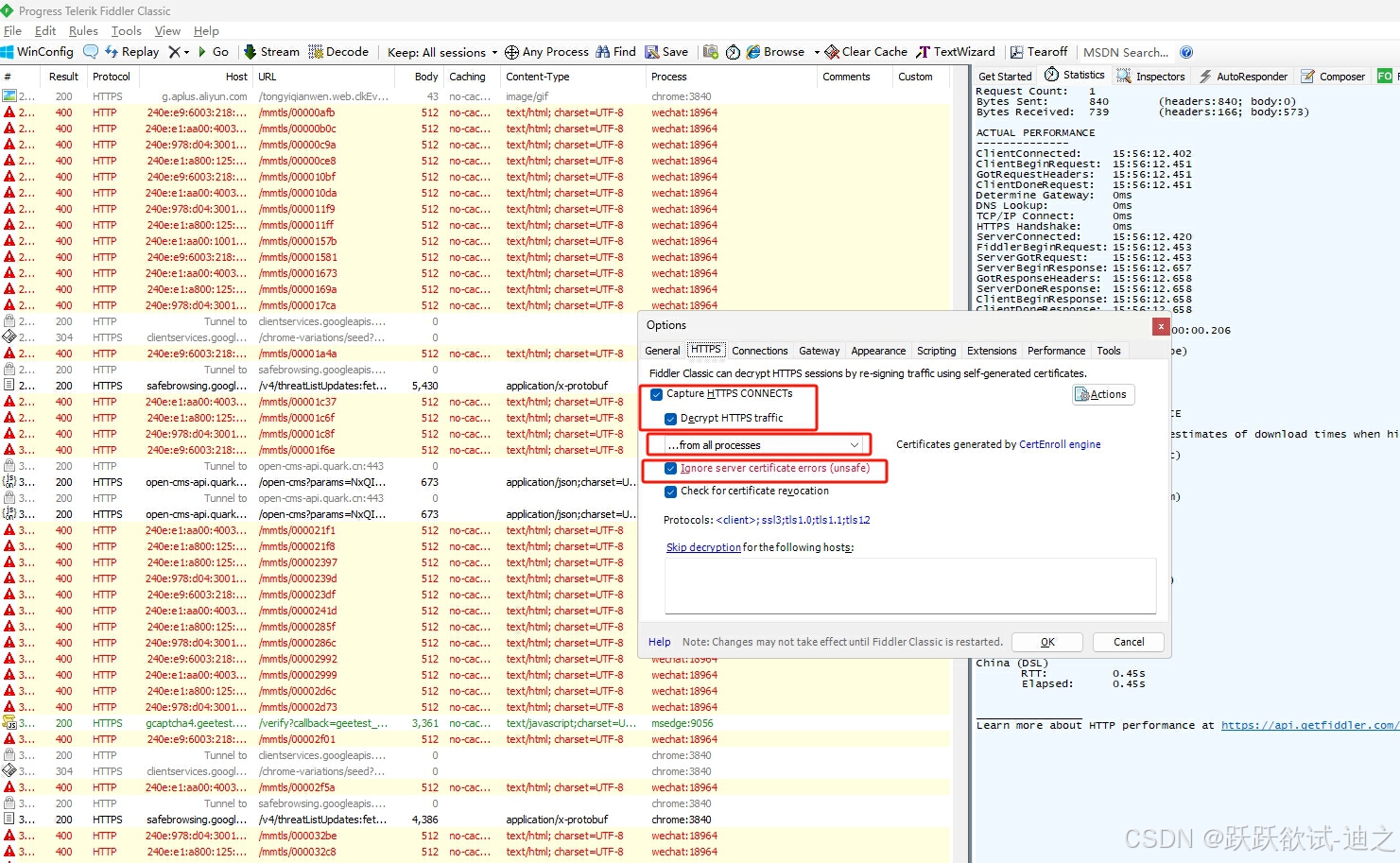
Task: Click the Save toolbar button
Action: click(666, 52)
